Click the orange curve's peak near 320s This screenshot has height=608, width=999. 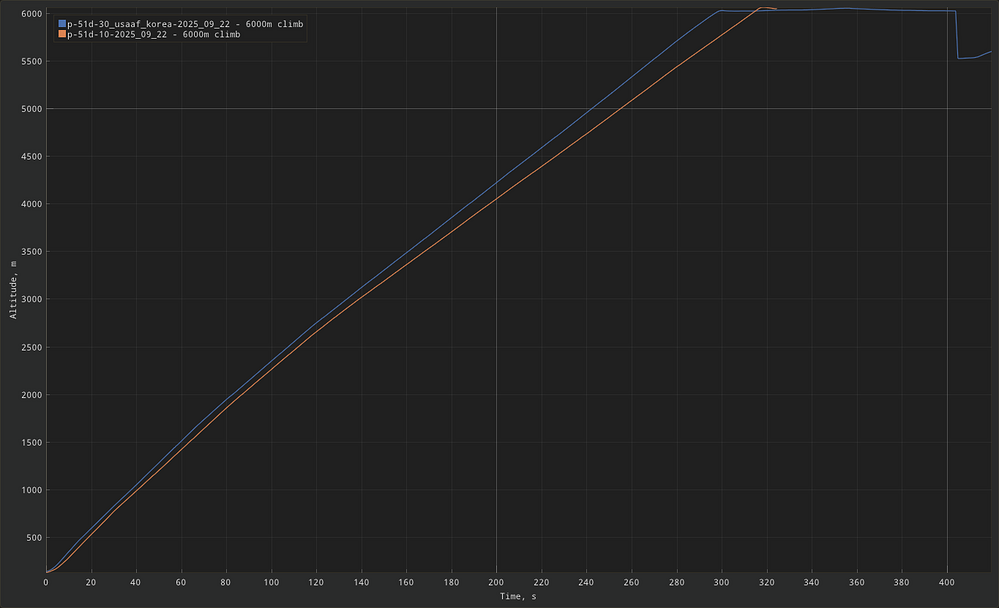coord(762,8)
